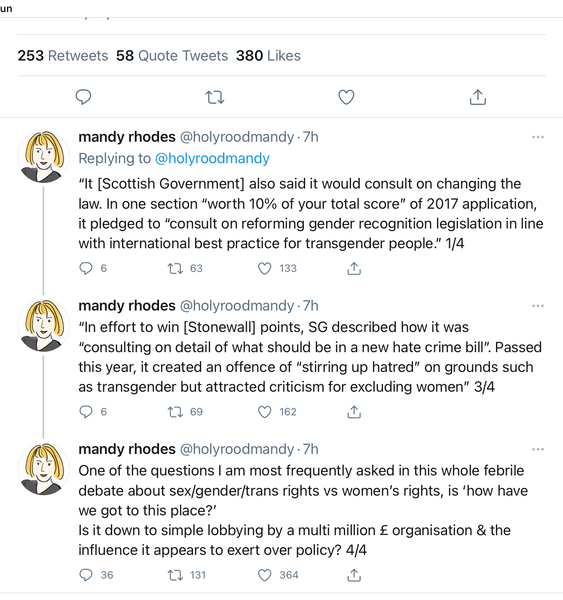Reply to the 4/4 tweet with 36 replies
This screenshot has height=600, width=563.
pyautogui.click(x=86, y=575)
